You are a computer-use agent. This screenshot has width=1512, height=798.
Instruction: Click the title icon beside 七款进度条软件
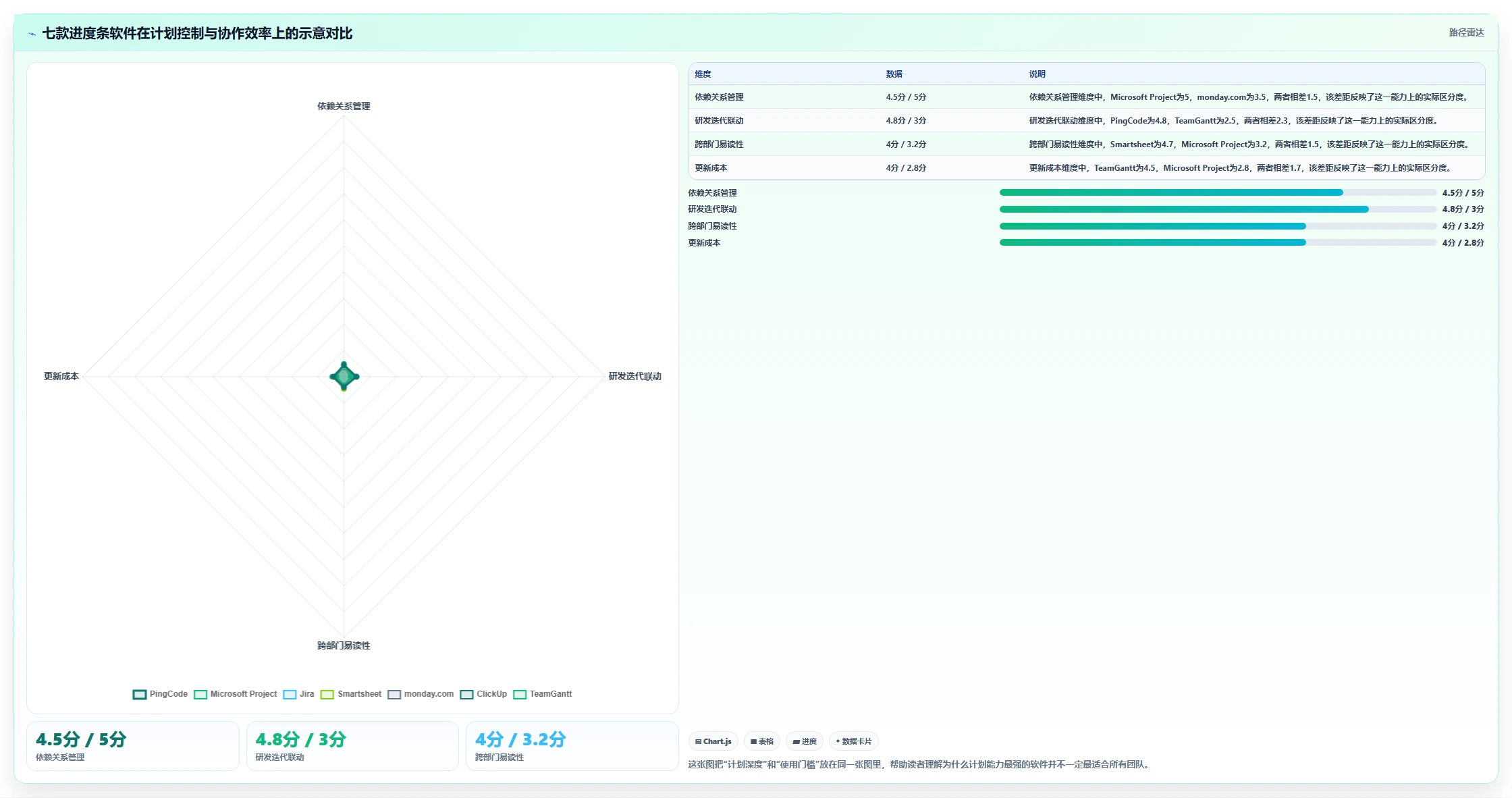pos(32,34)
